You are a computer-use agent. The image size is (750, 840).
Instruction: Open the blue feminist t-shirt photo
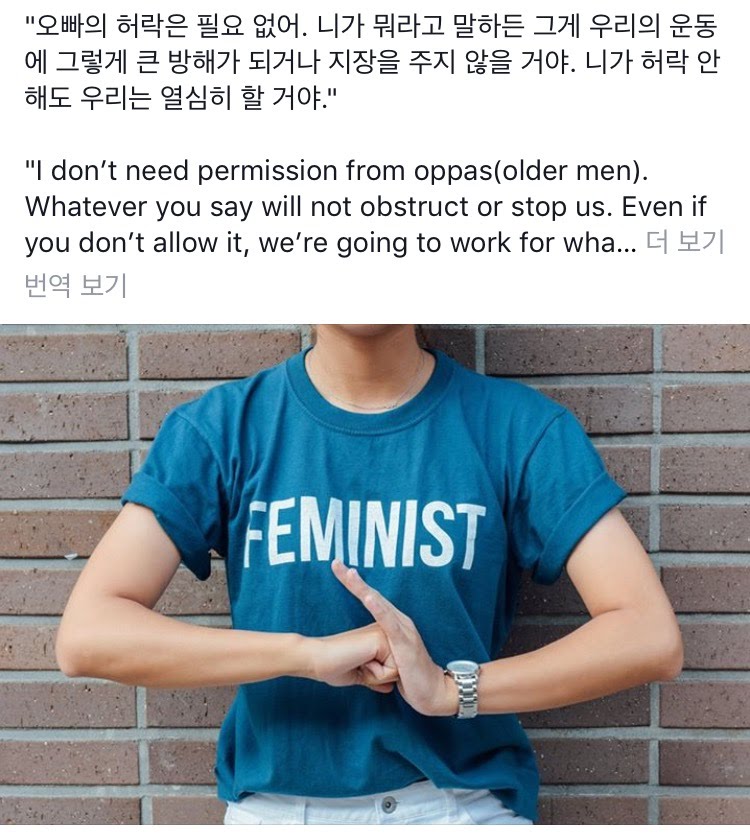point(375,574)
